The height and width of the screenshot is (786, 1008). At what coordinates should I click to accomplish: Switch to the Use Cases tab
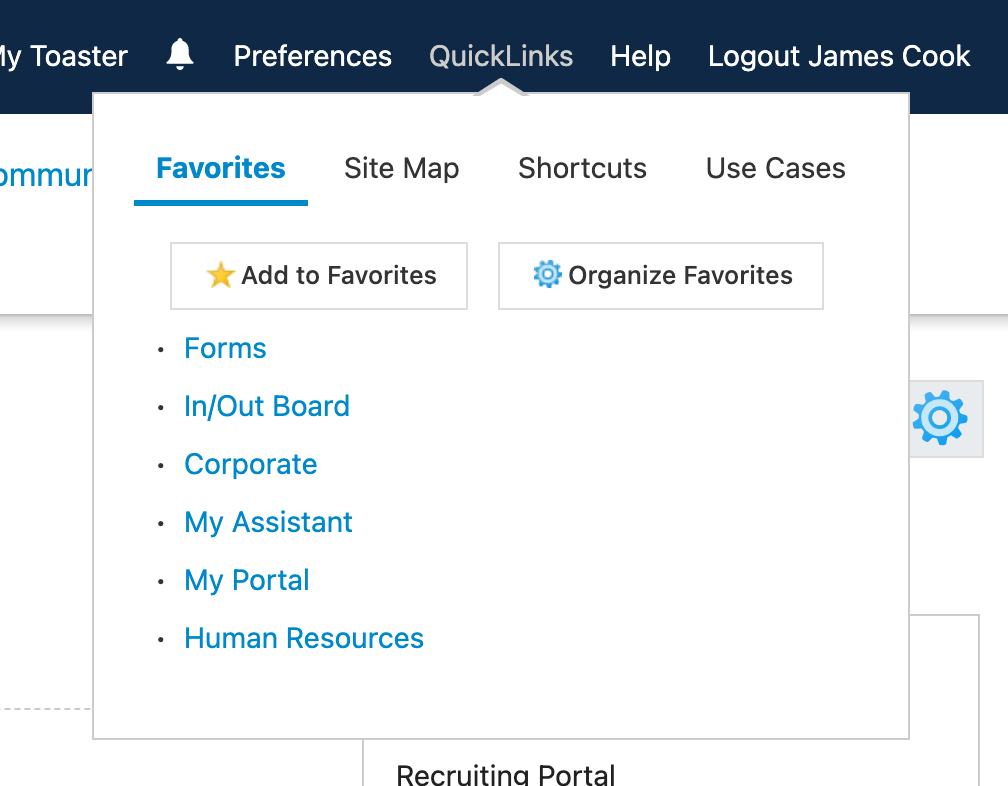[x=775, y=168]
